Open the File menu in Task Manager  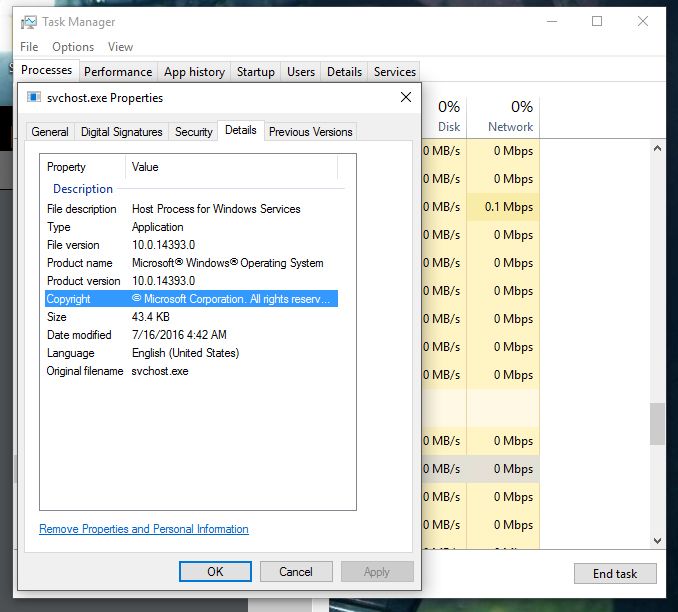29,47
